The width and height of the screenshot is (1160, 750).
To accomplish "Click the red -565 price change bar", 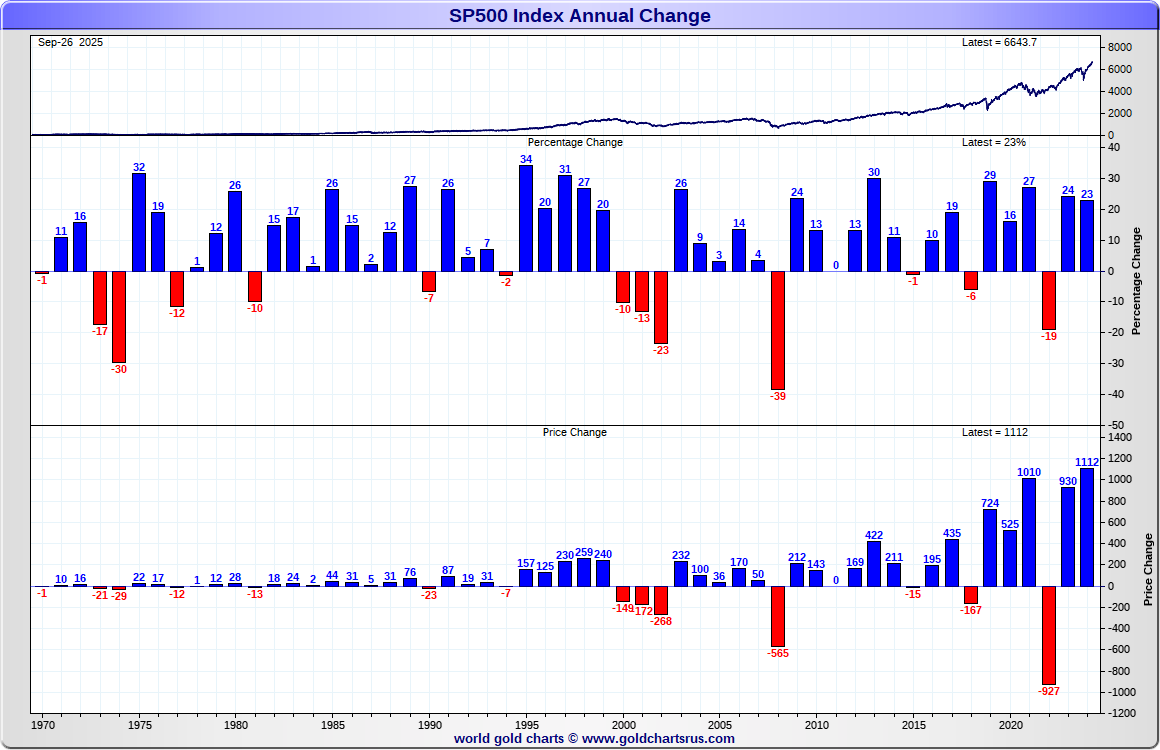I will (x=778, y=616).
